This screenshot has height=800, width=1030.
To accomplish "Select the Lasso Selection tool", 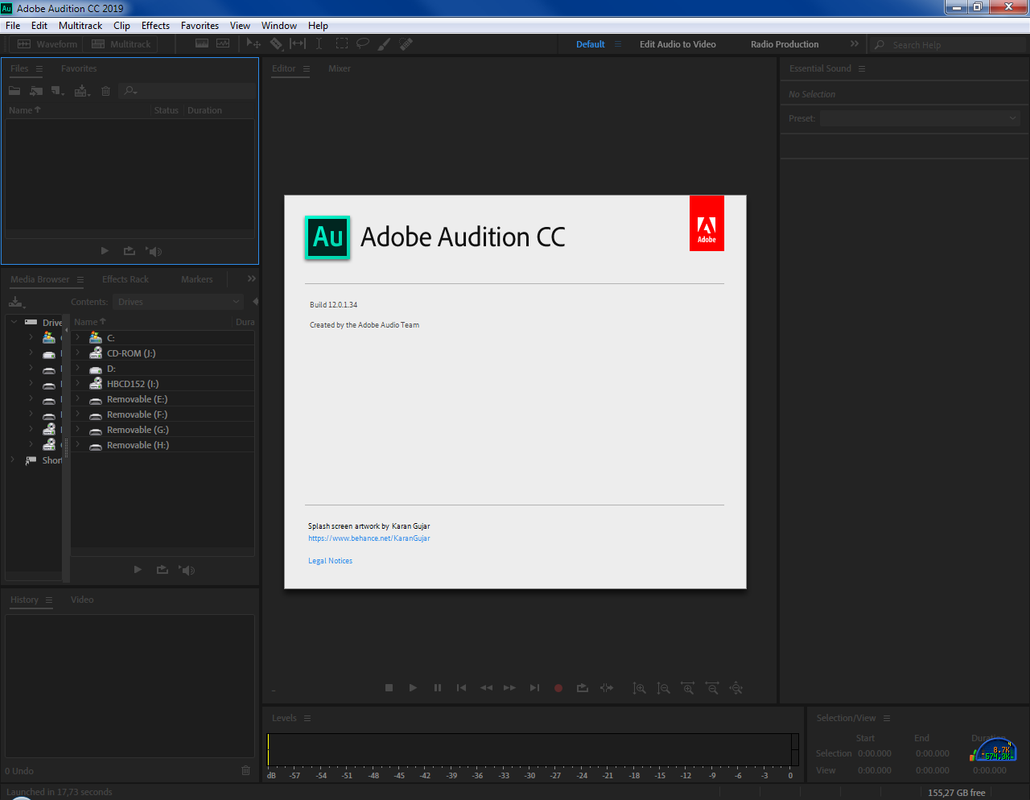I will pos(363,44).
